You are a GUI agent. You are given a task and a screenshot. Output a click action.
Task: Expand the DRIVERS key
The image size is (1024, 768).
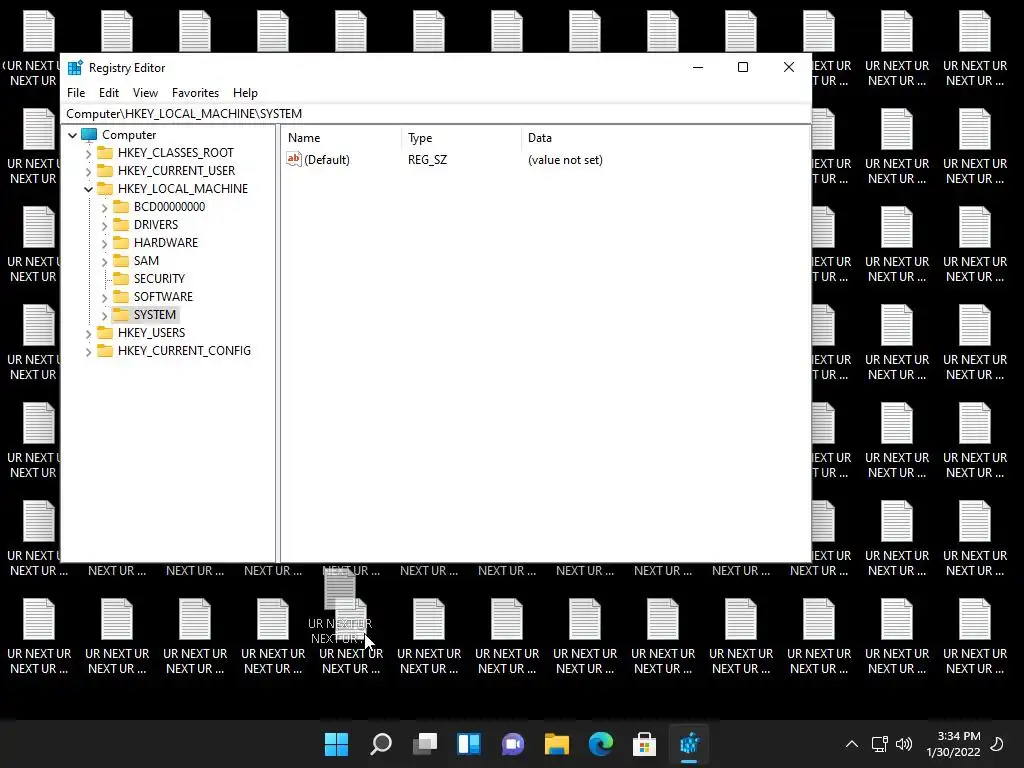(x=104, y=225)
